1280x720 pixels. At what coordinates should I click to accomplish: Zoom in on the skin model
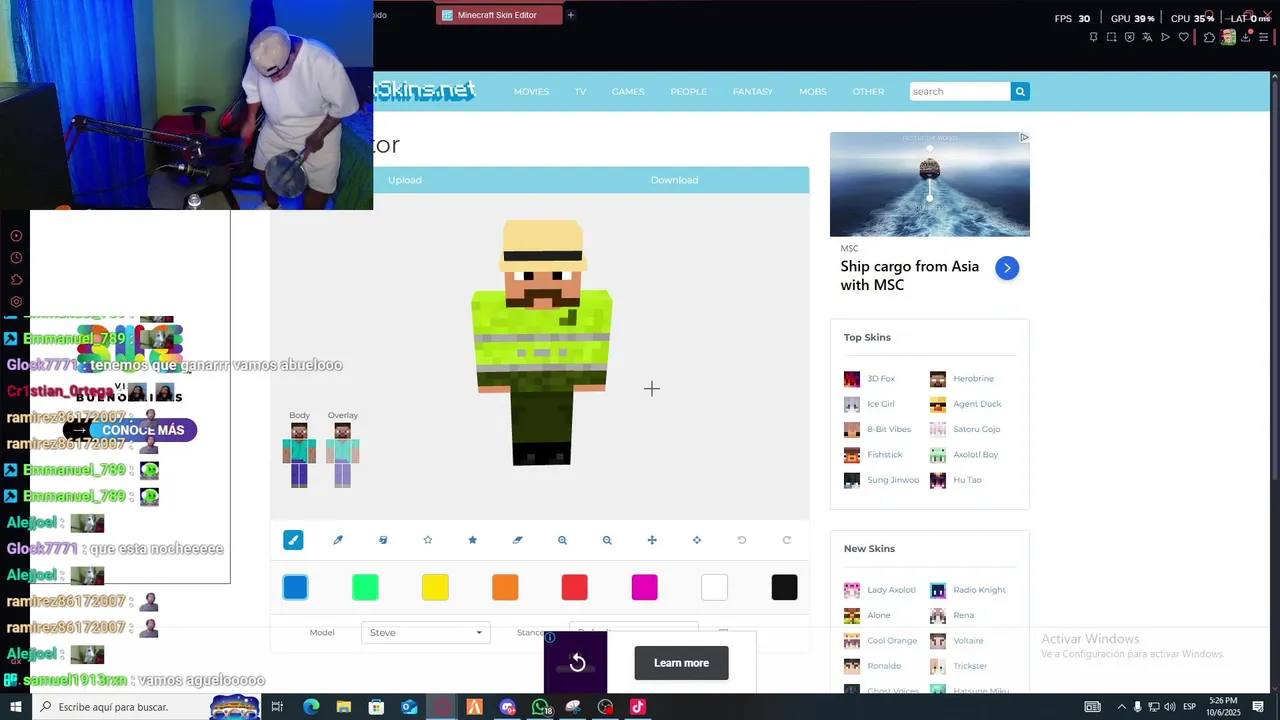562,540
